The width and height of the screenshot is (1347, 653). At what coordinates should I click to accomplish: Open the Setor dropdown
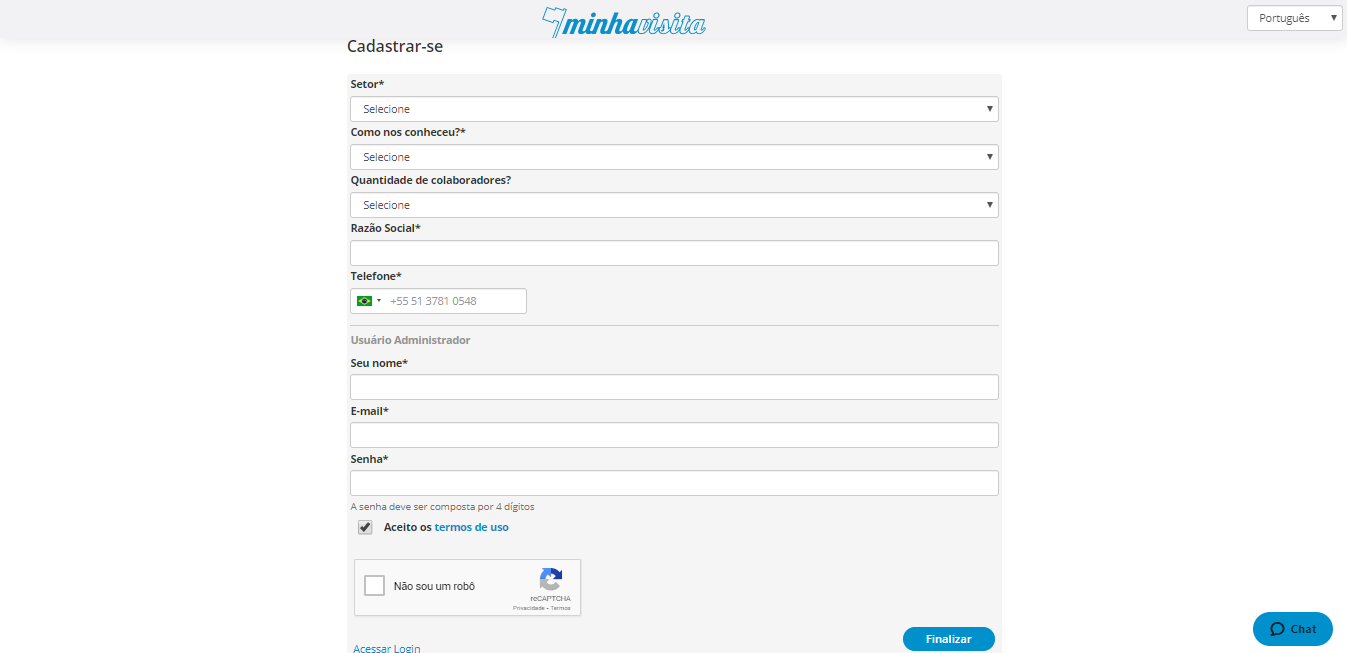(673, 109)
